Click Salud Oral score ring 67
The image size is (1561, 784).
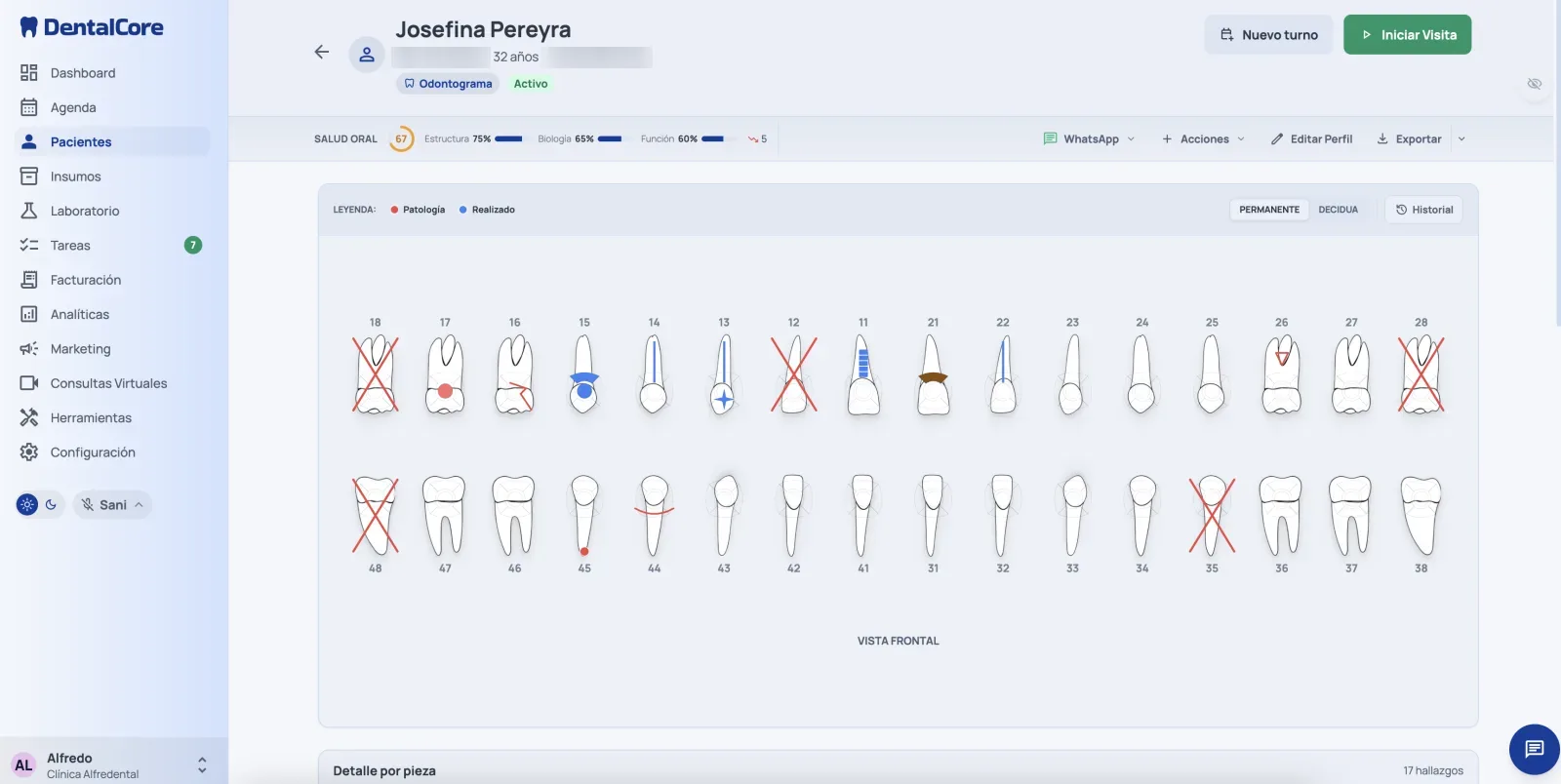401,139
